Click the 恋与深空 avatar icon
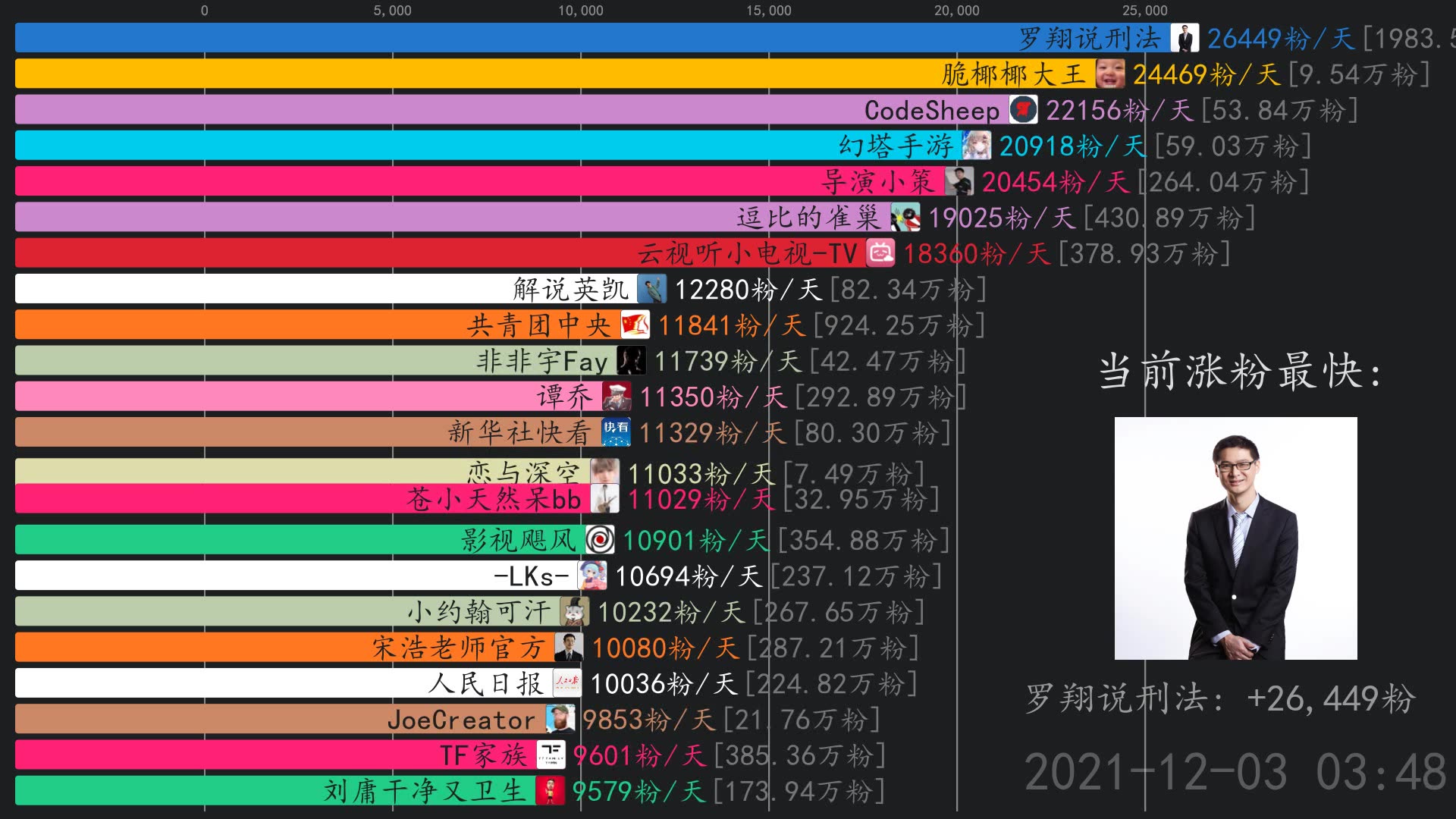This screenshot has height=819, width=1456. click(x=604, y=471)
